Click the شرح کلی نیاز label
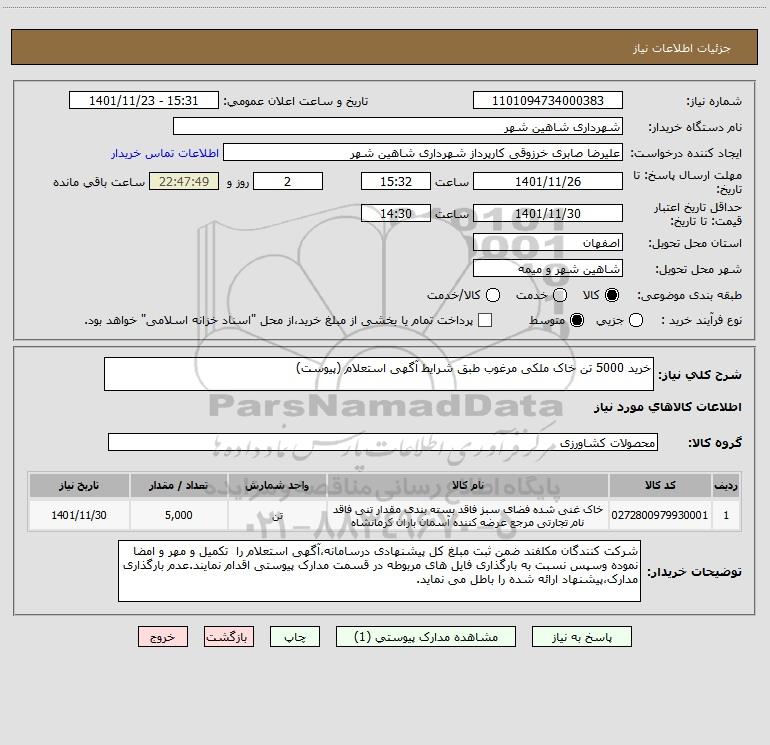Viewport: 770px width, 745px height. 700,375
